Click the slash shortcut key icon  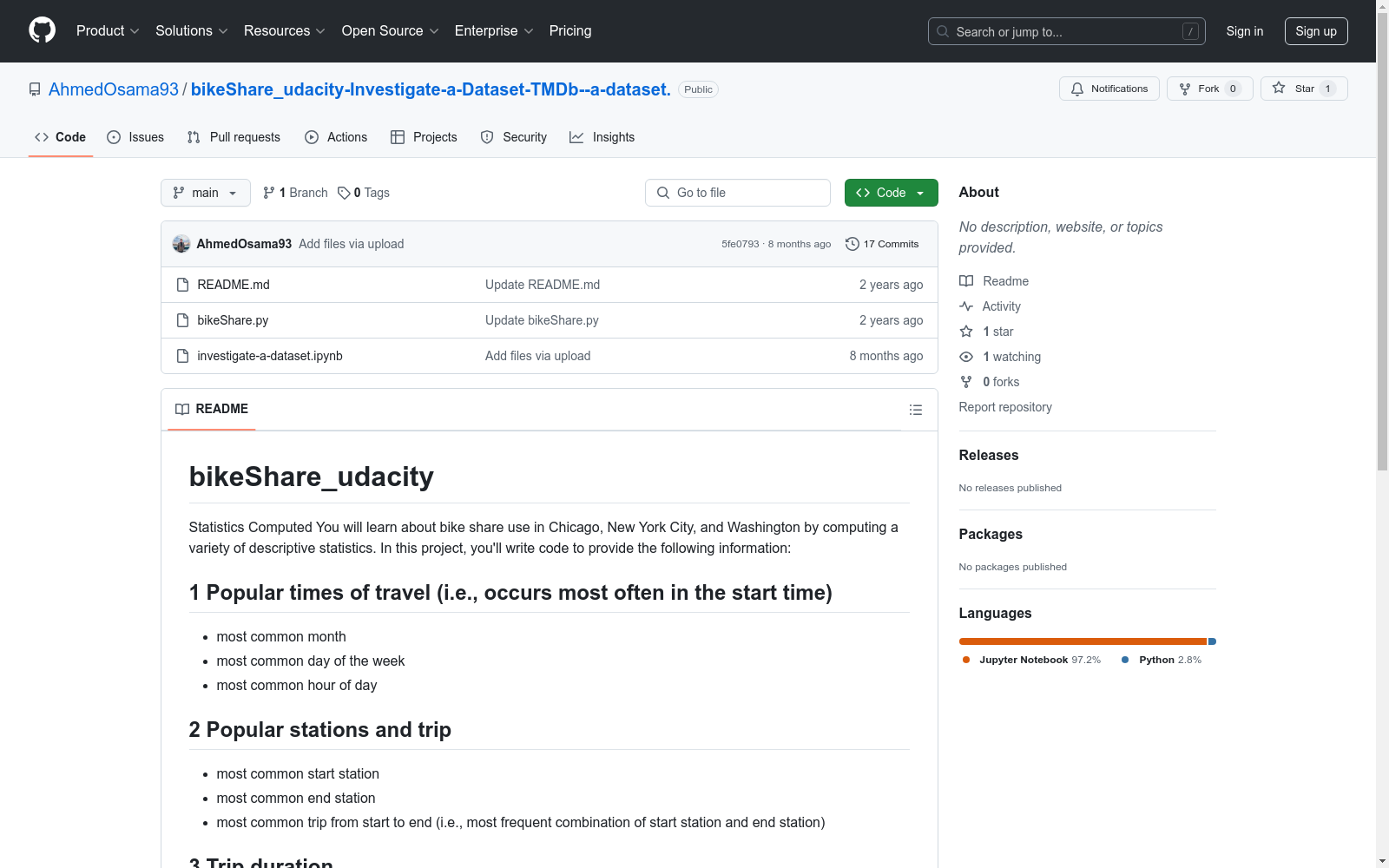click(x=1190, y=31)
